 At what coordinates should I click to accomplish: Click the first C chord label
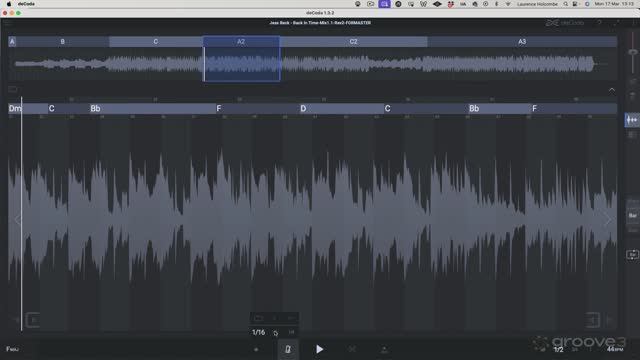[51, 109]
